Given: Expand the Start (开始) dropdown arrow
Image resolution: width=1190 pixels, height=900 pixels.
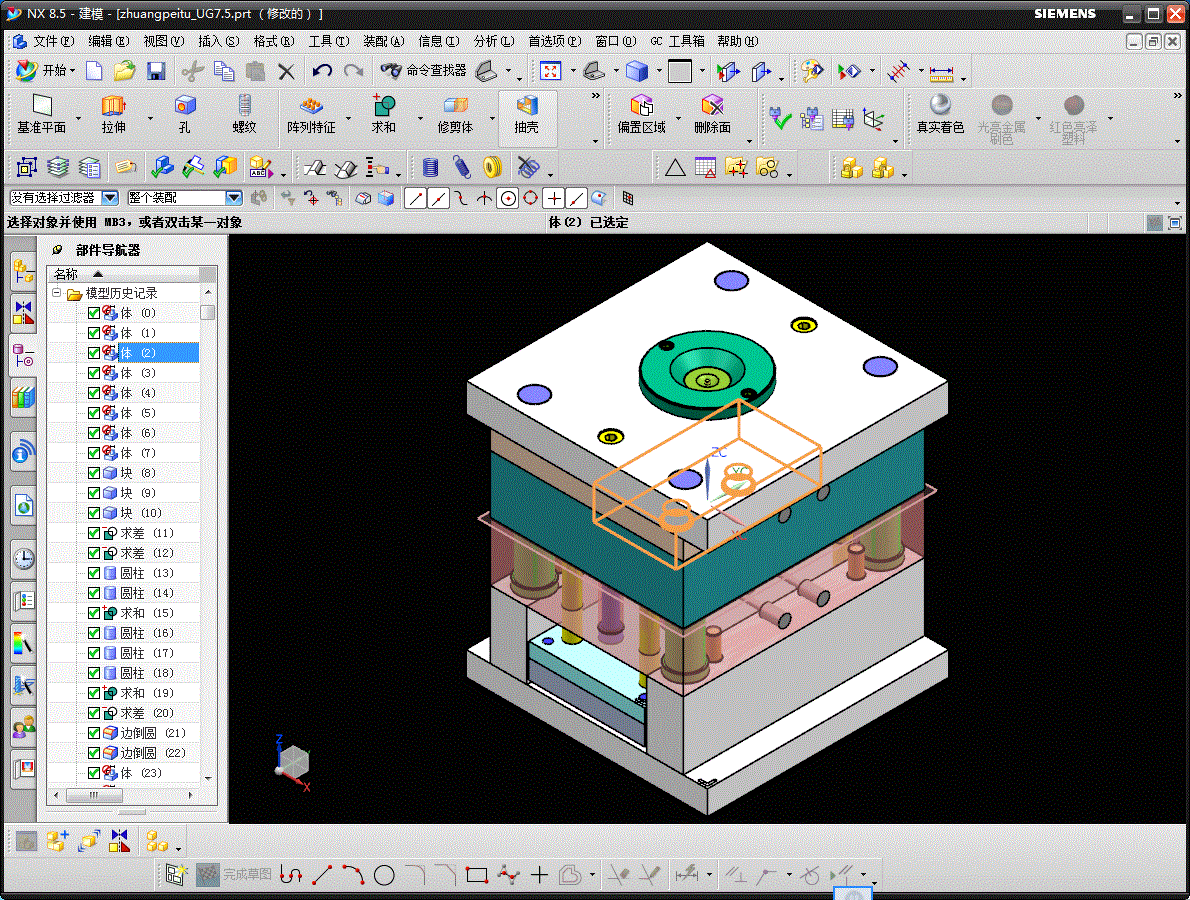Looking at the screenshot, I should click(x=73, y=71).
